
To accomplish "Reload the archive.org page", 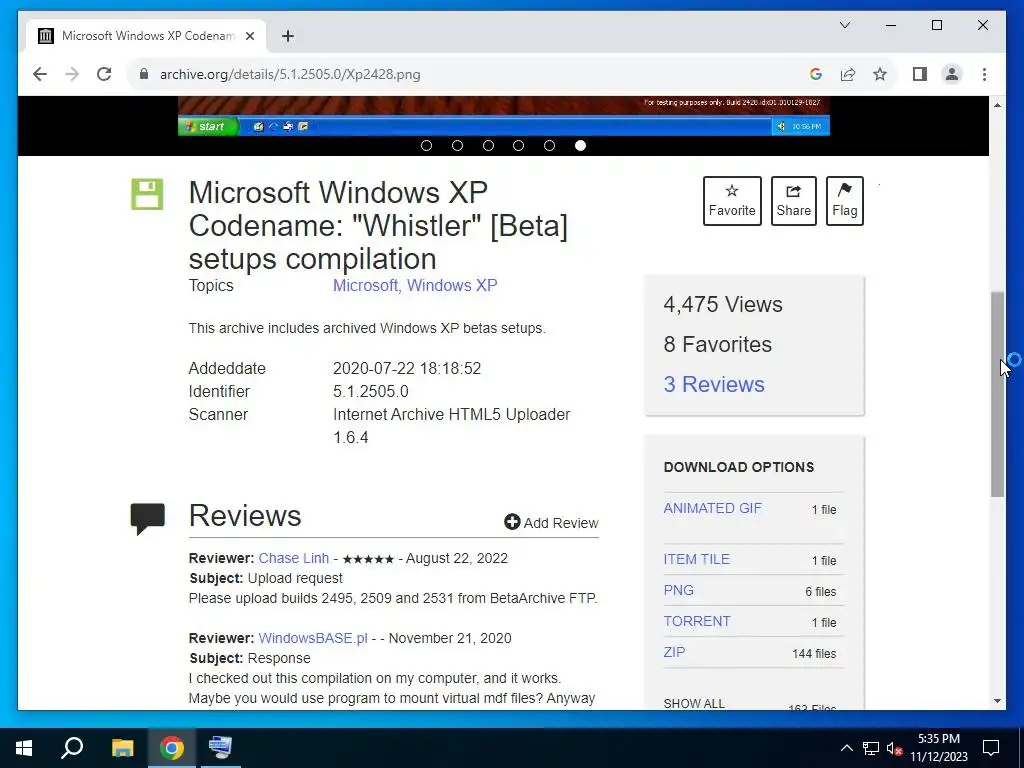I will (x=104, y=74).
